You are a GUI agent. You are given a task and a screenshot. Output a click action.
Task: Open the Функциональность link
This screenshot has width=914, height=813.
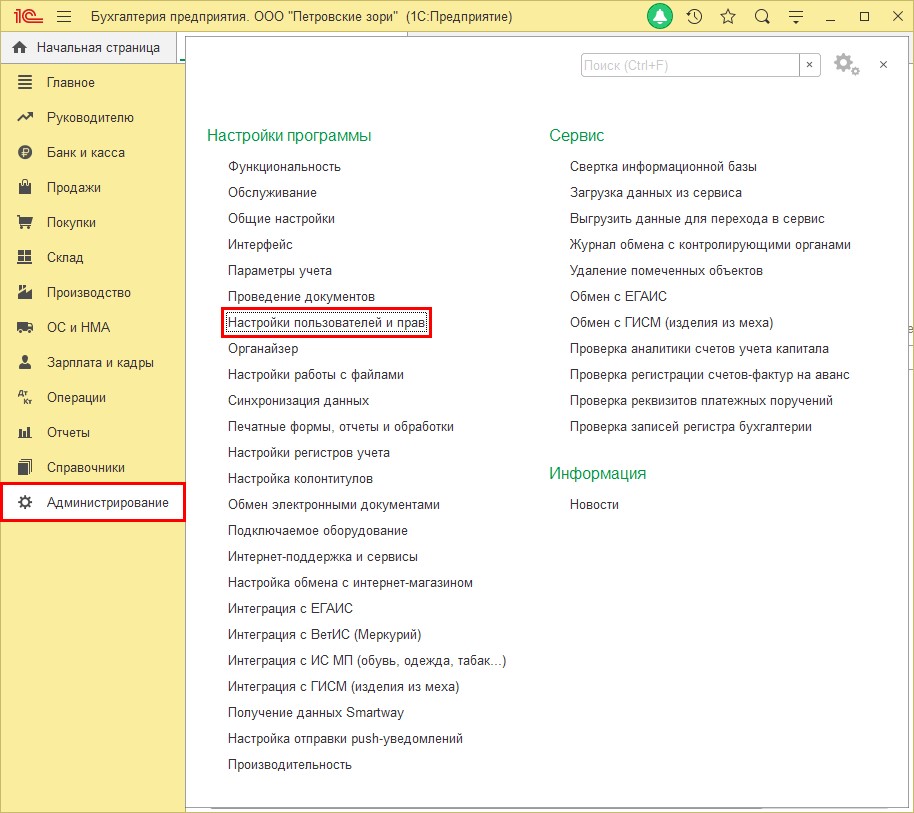pos(284,167)
